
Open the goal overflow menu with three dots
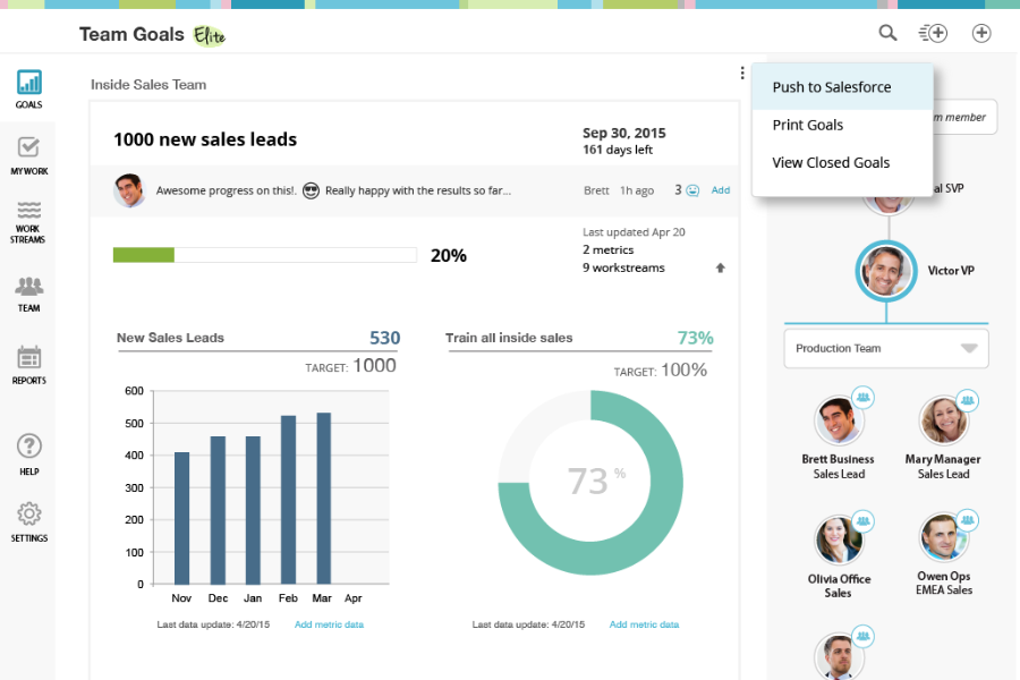point(741,72)
